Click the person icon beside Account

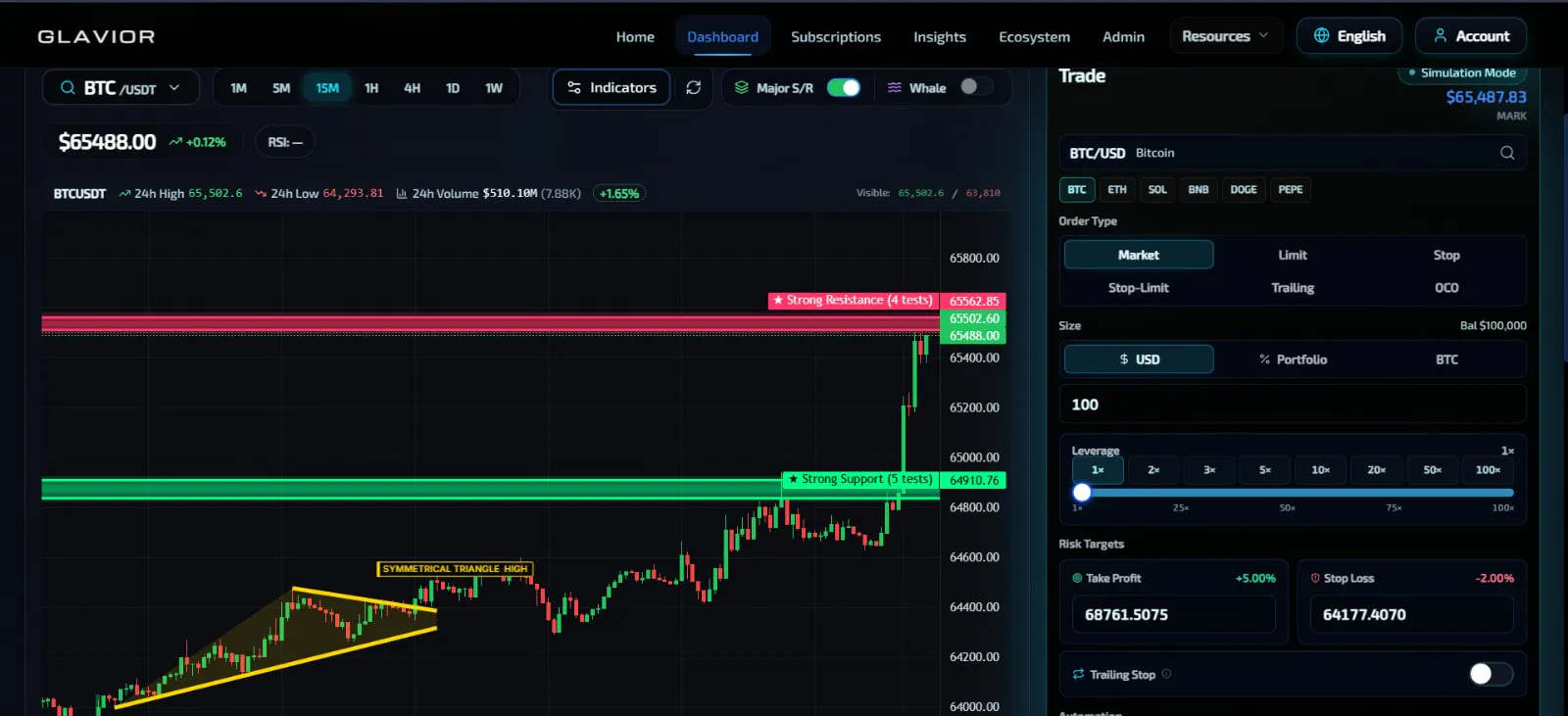tap(1441, 36)
